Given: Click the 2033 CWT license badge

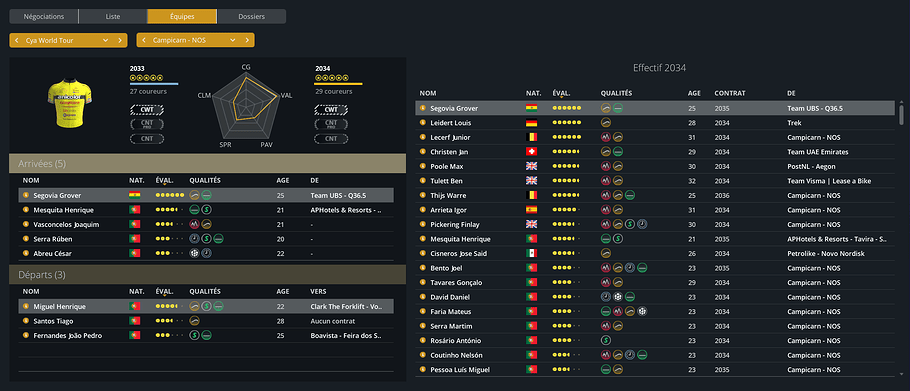Looking at the screenshot, I should 147,110.
